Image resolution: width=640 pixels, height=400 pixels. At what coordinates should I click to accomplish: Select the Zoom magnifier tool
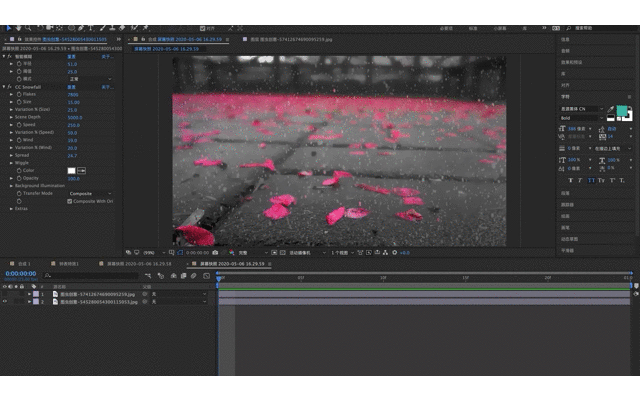28,28
